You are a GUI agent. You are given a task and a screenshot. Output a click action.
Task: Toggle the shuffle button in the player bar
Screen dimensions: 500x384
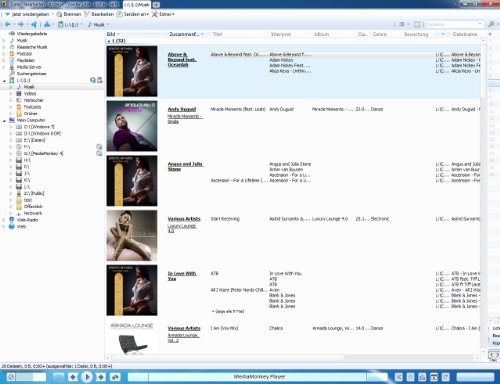click(399, 377)
